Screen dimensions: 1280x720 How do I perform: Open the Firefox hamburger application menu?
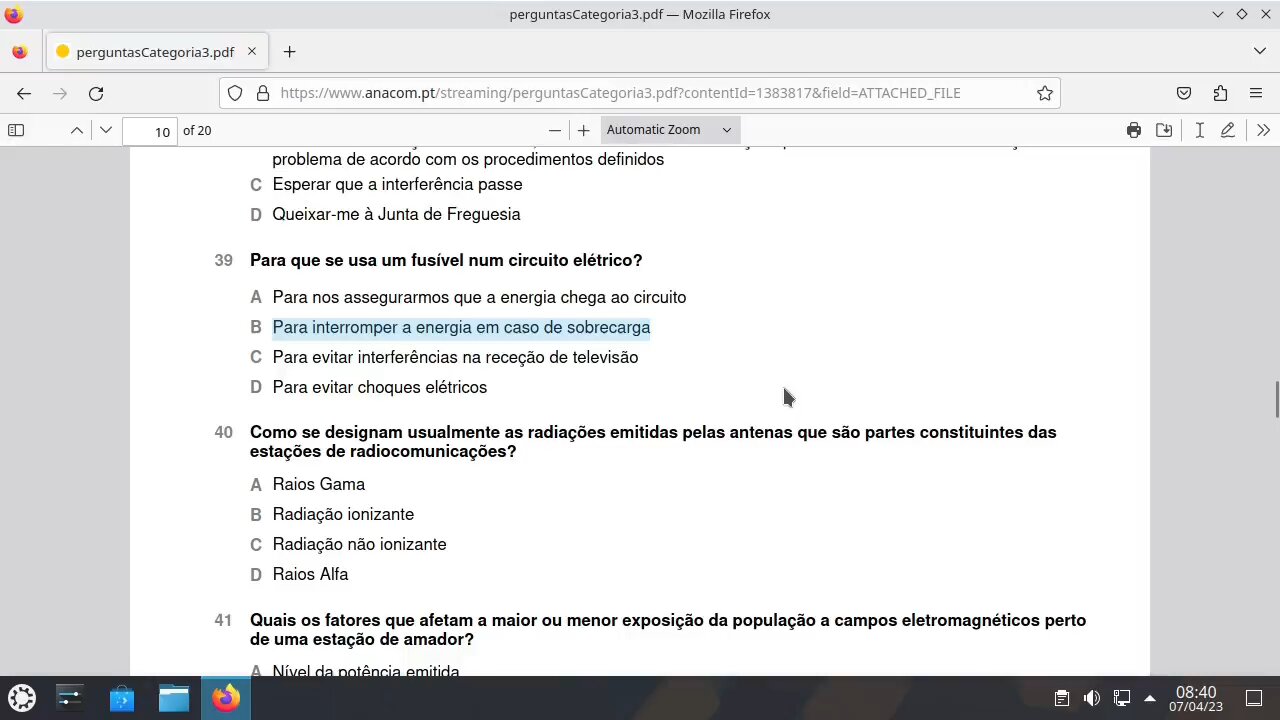click(1256, 93)
